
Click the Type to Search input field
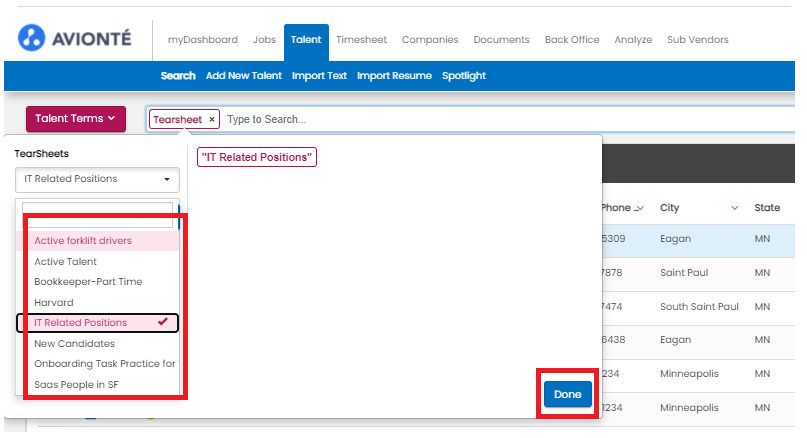click(510, 119)
